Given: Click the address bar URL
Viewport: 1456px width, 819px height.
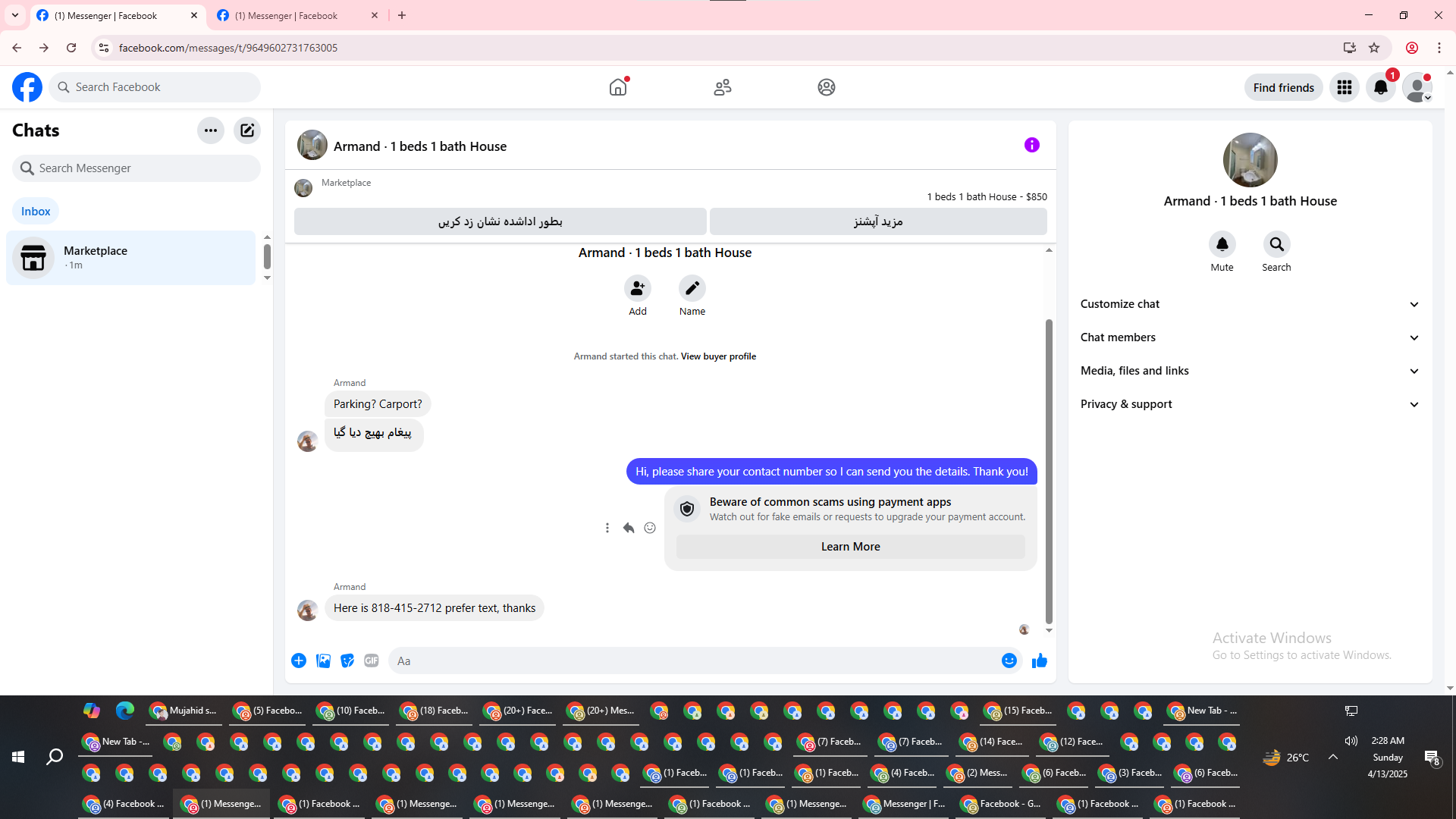Looking at the screenshot, I should click(228, 48).
